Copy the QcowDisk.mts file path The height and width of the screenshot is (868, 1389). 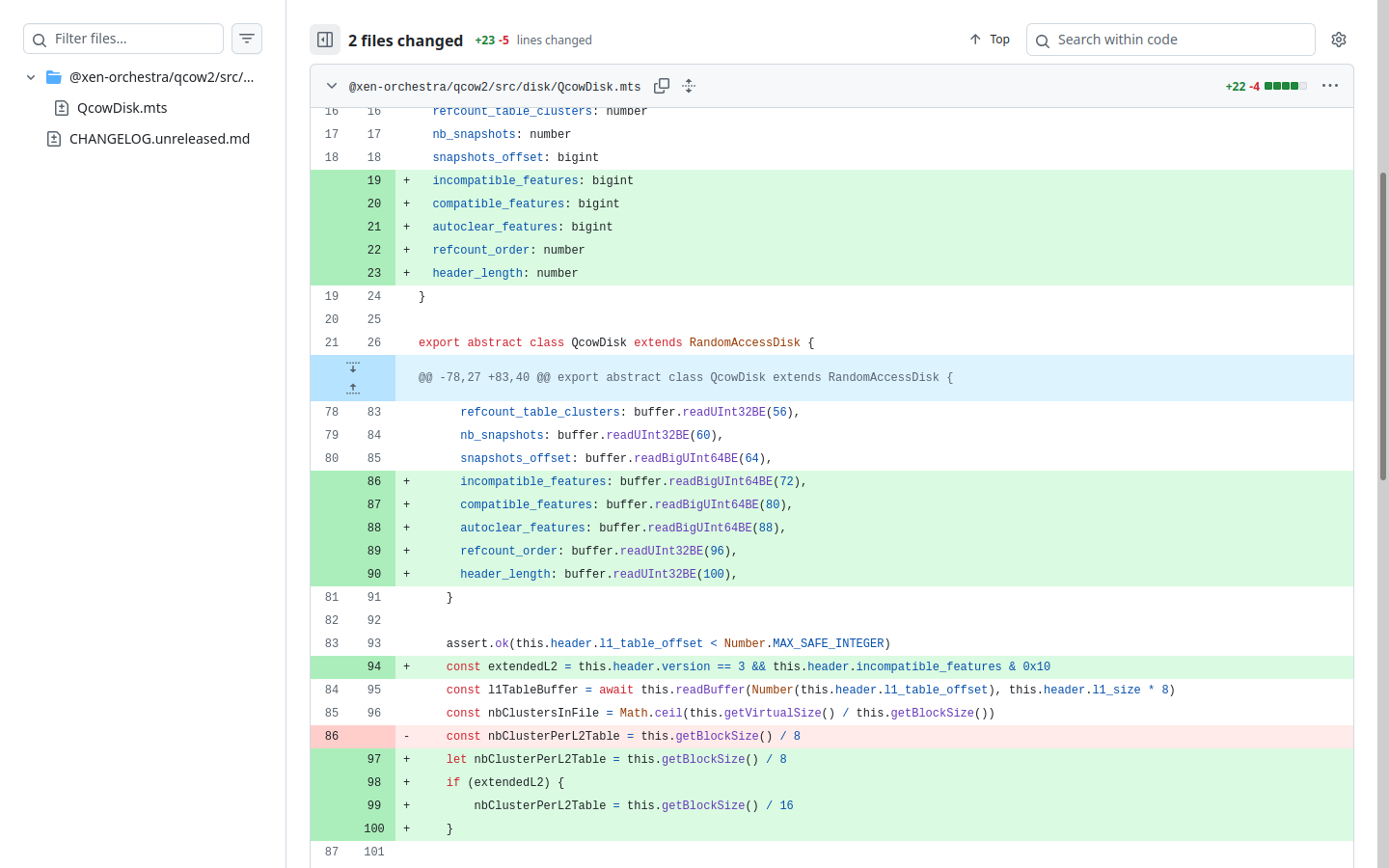[x=662, y=86]
